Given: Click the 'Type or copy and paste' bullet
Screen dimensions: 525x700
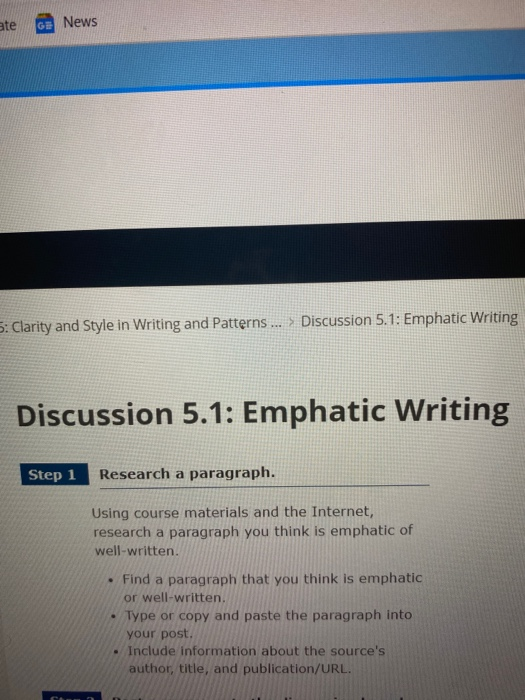Looking at the screenshot, I should click(x=268, y=624).
